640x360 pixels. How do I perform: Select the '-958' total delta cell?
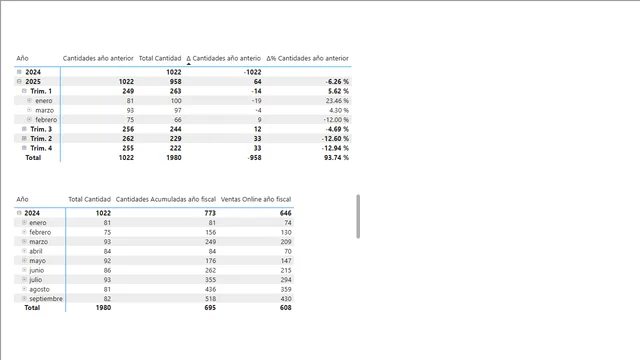point(254,158)
